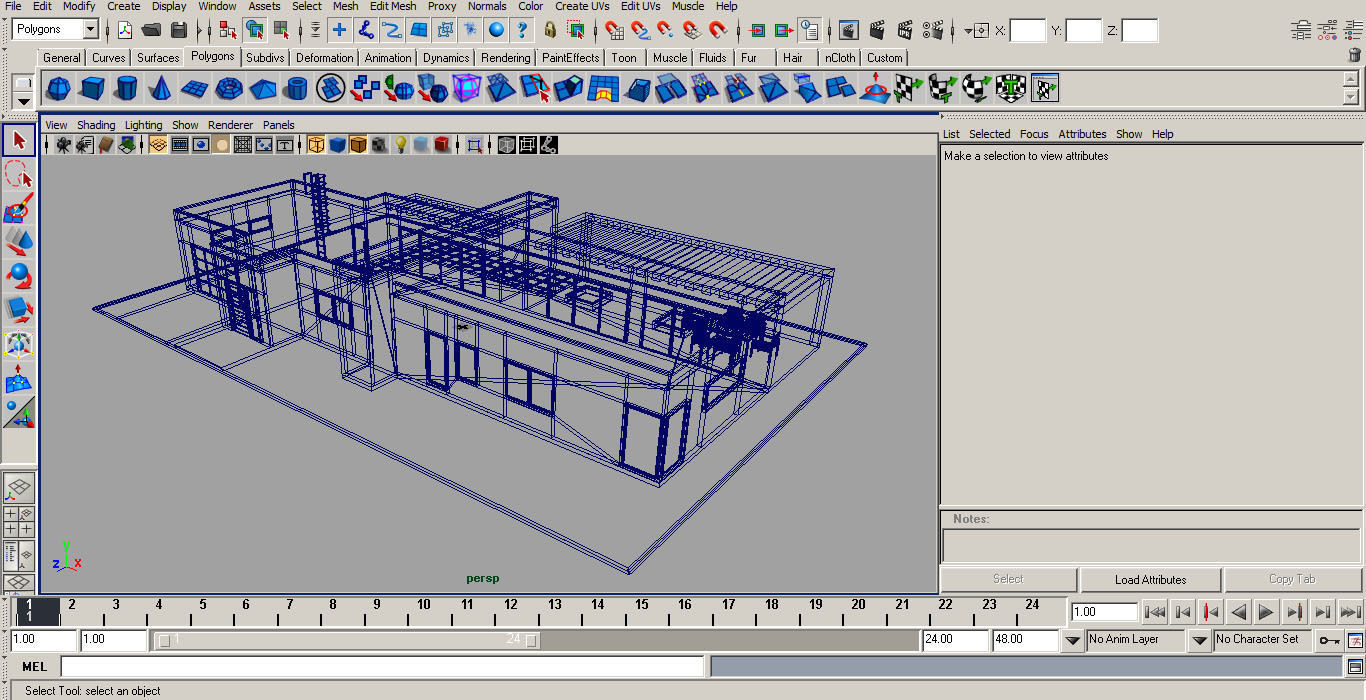
Task: Toggle Select by component type mode
Action: coord(282,29)
